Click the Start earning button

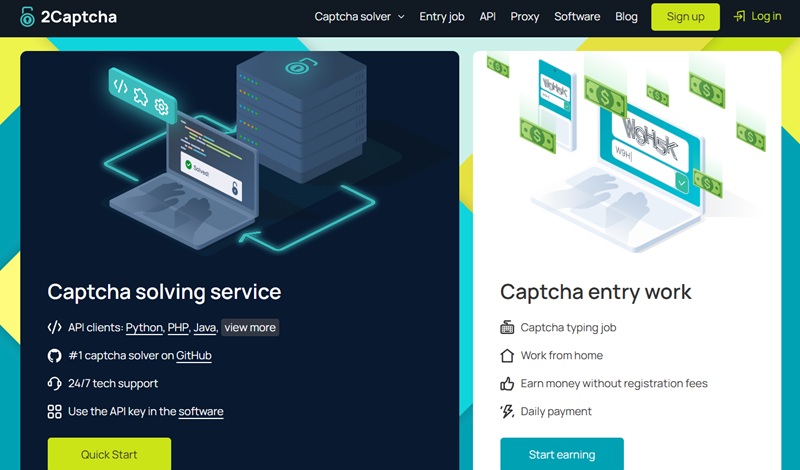coord(562,454)
